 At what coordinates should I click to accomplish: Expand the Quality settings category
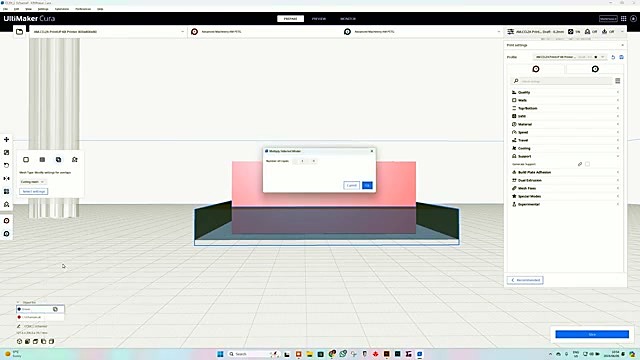tap(565, 92)
